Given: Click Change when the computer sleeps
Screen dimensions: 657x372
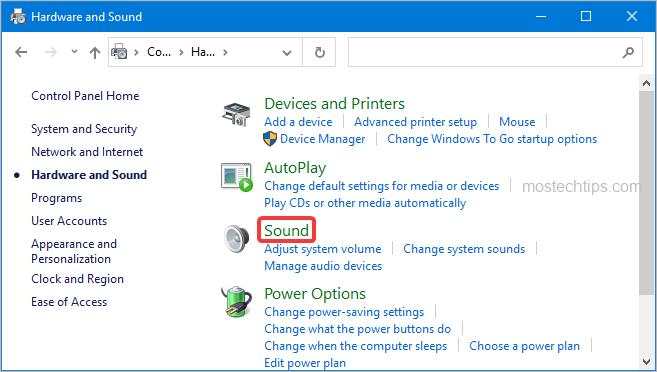Looking at the screenshot, I should 356,346.
